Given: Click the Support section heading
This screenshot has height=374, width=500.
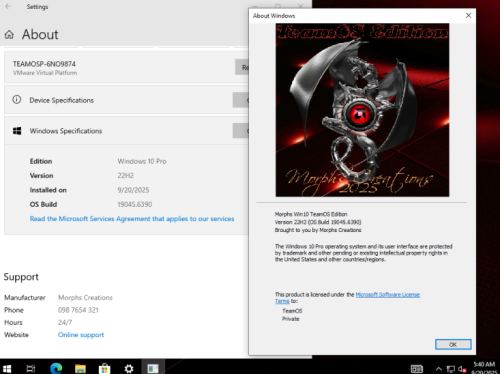Looking at the screenshot, I should 21,277.
